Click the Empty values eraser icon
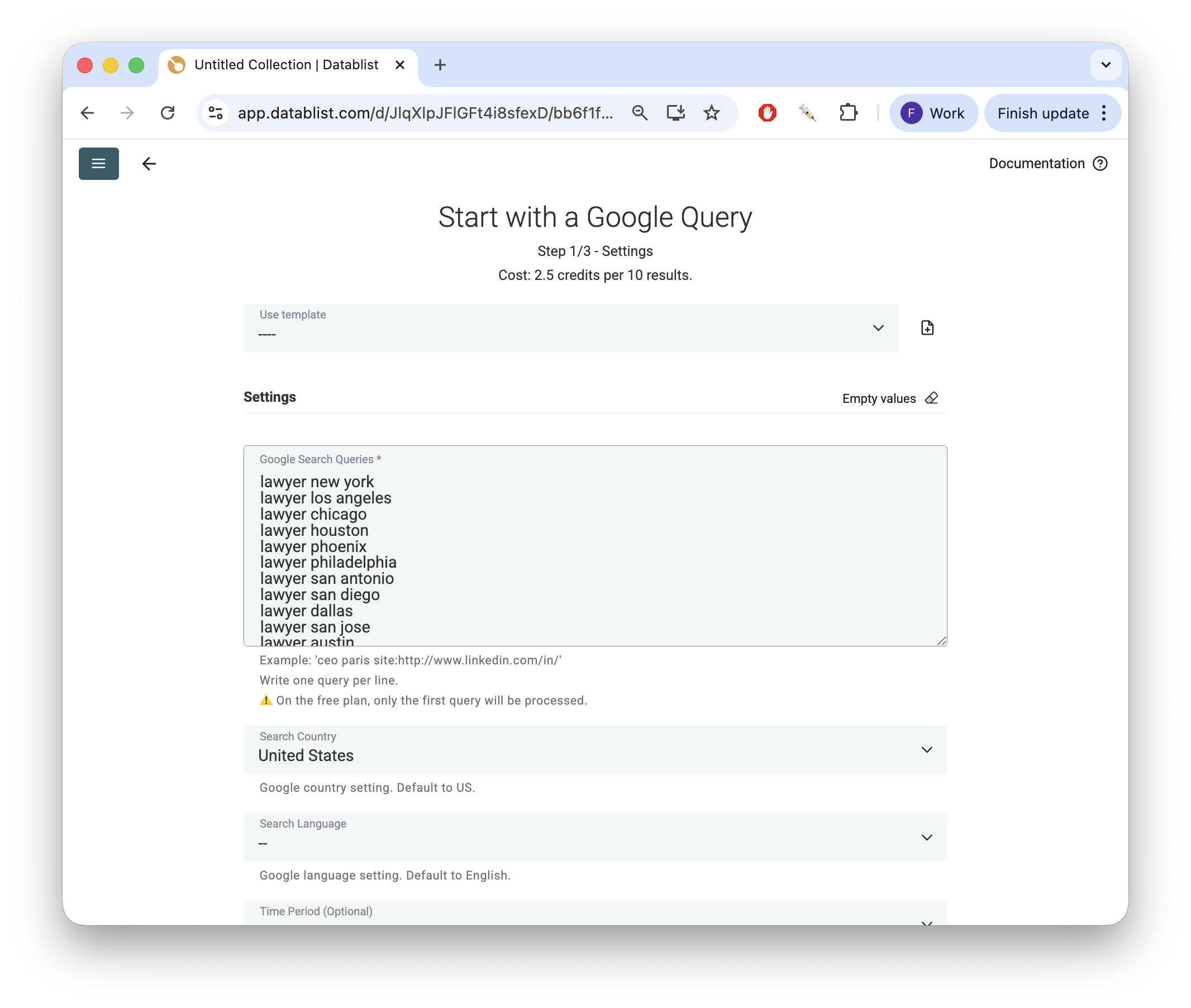1191x1008 pixels. pyautogui.click(x=931, y=398)
